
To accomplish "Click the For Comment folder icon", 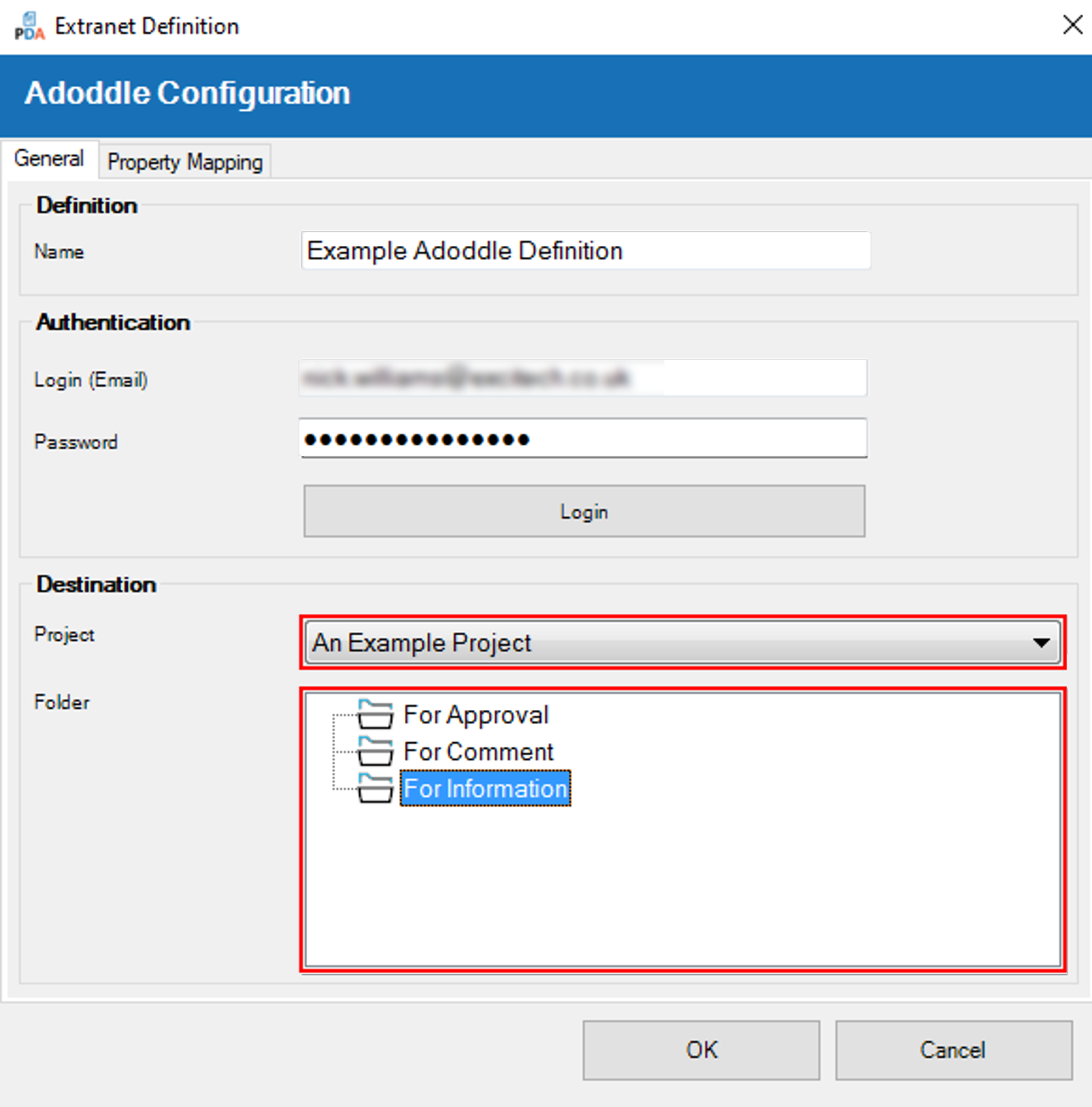I will pos(375,752).
